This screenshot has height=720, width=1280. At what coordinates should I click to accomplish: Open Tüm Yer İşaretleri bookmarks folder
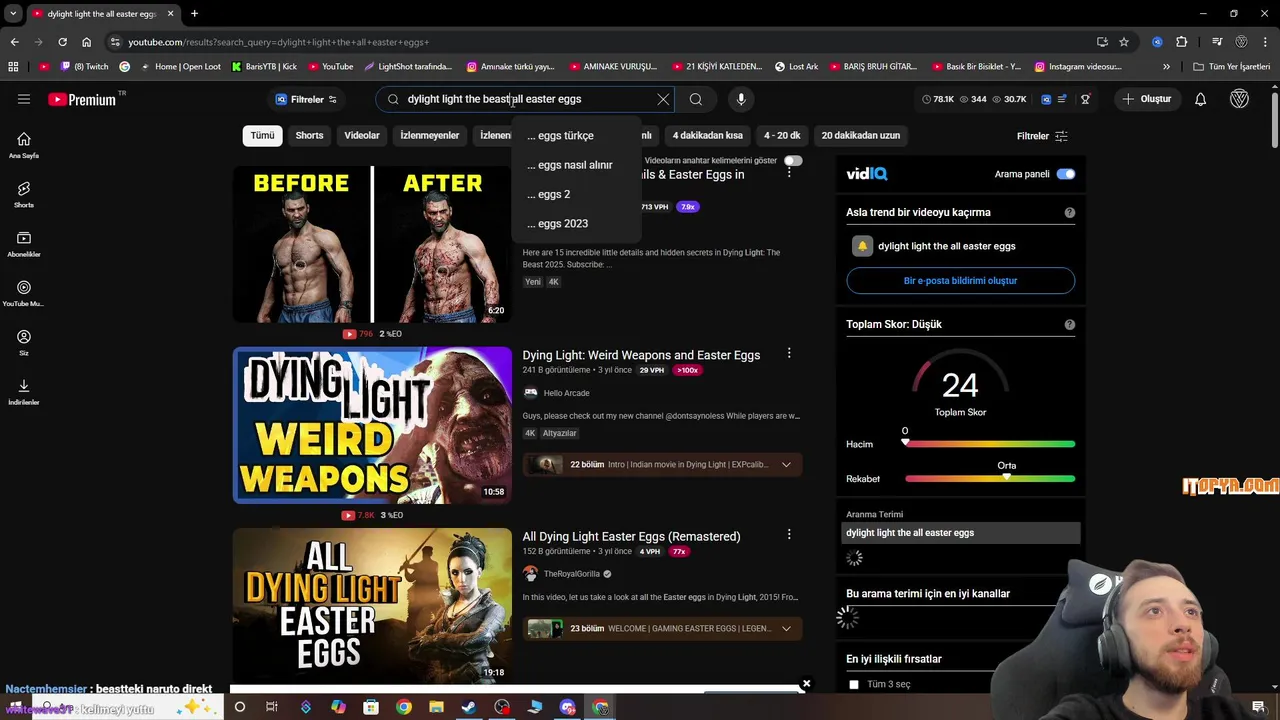click(x=1231, y=67)
